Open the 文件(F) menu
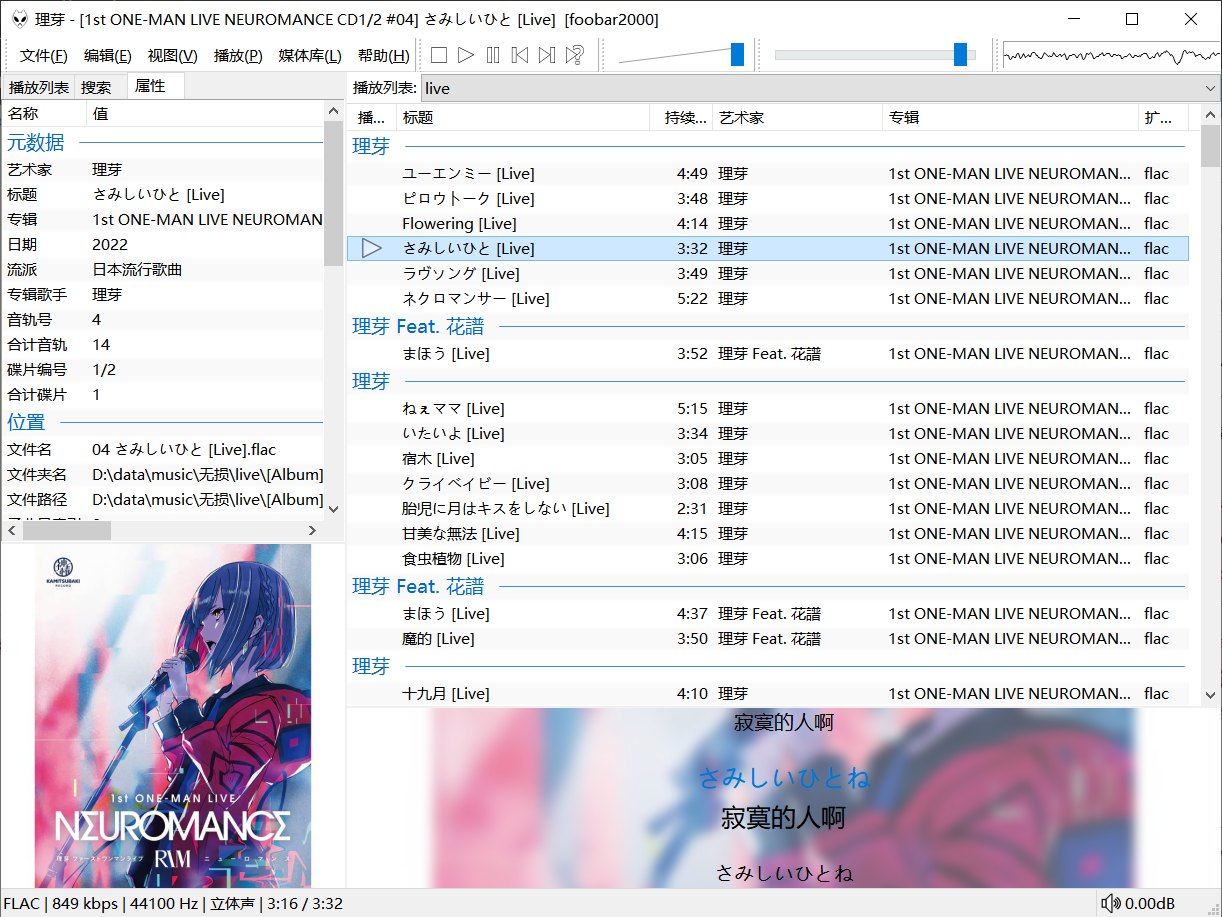This screenshot has height=917, width=1222. point(44,56)
